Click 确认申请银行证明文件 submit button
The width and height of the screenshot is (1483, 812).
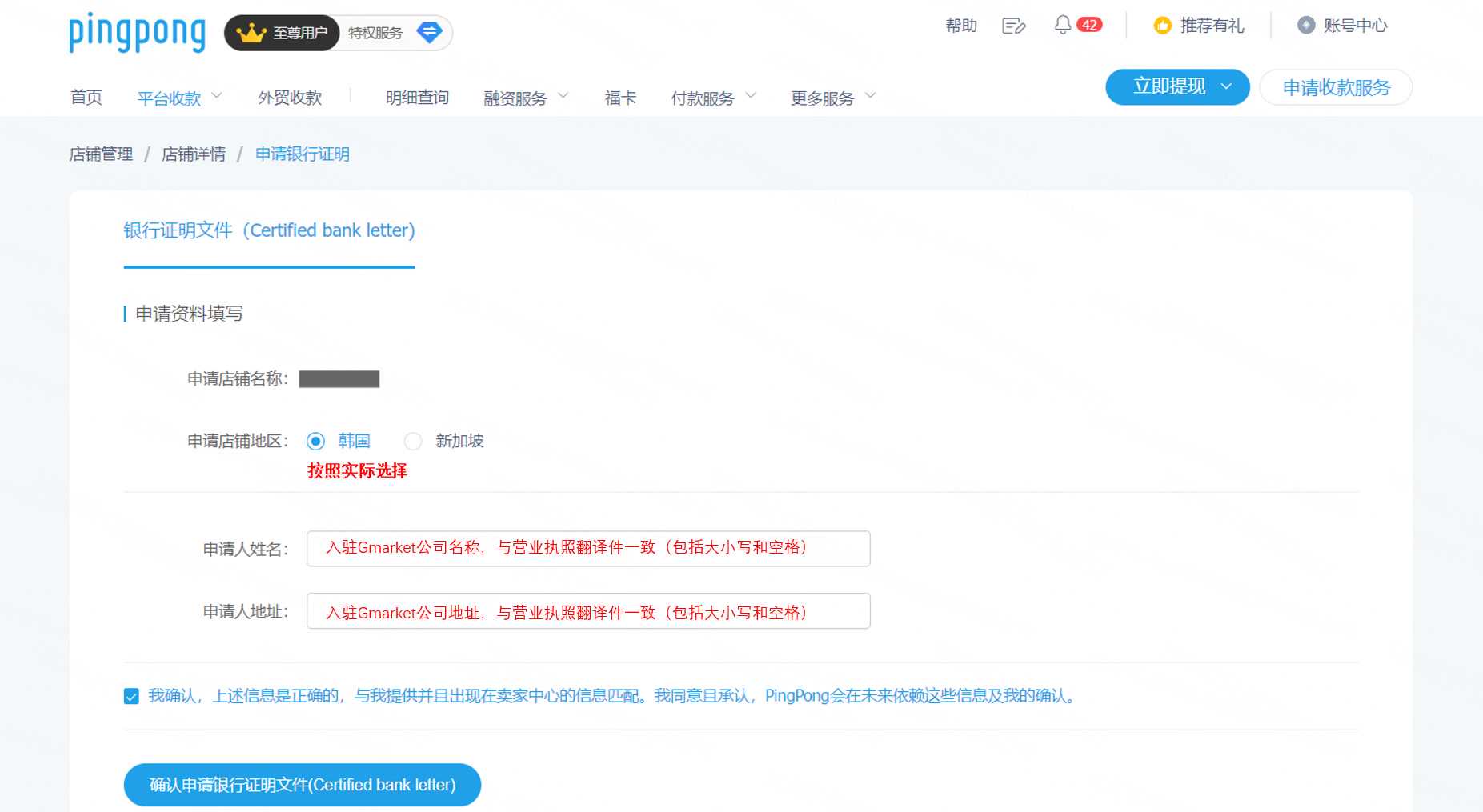pos(303,786)
